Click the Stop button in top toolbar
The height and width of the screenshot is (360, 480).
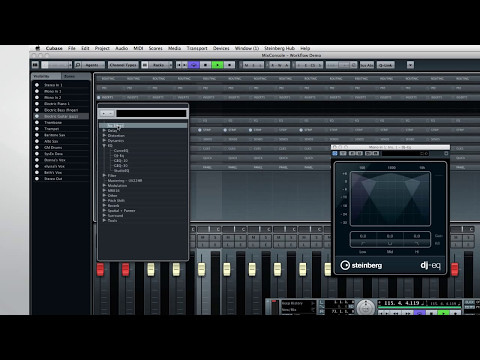click(206, 65)
